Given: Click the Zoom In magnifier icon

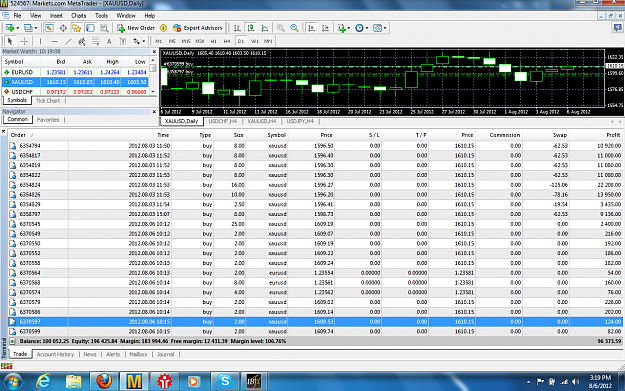Looking at the screenshot, I should click(281, 28).
